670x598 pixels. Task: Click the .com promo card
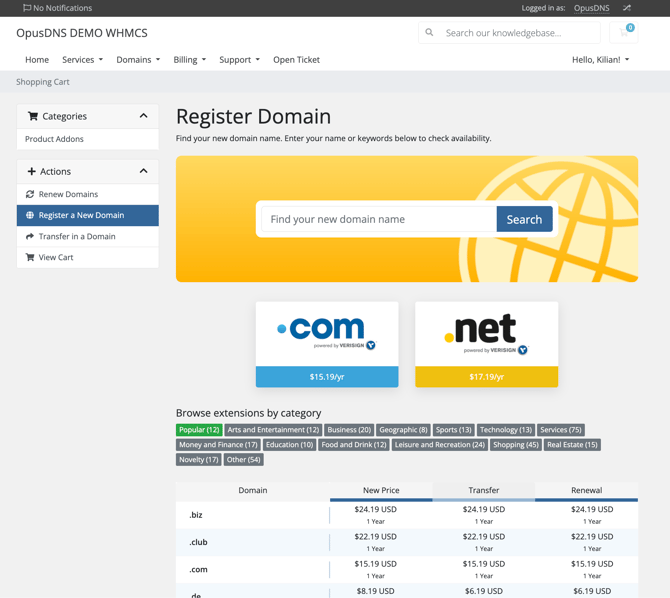(x=327, y=344)
